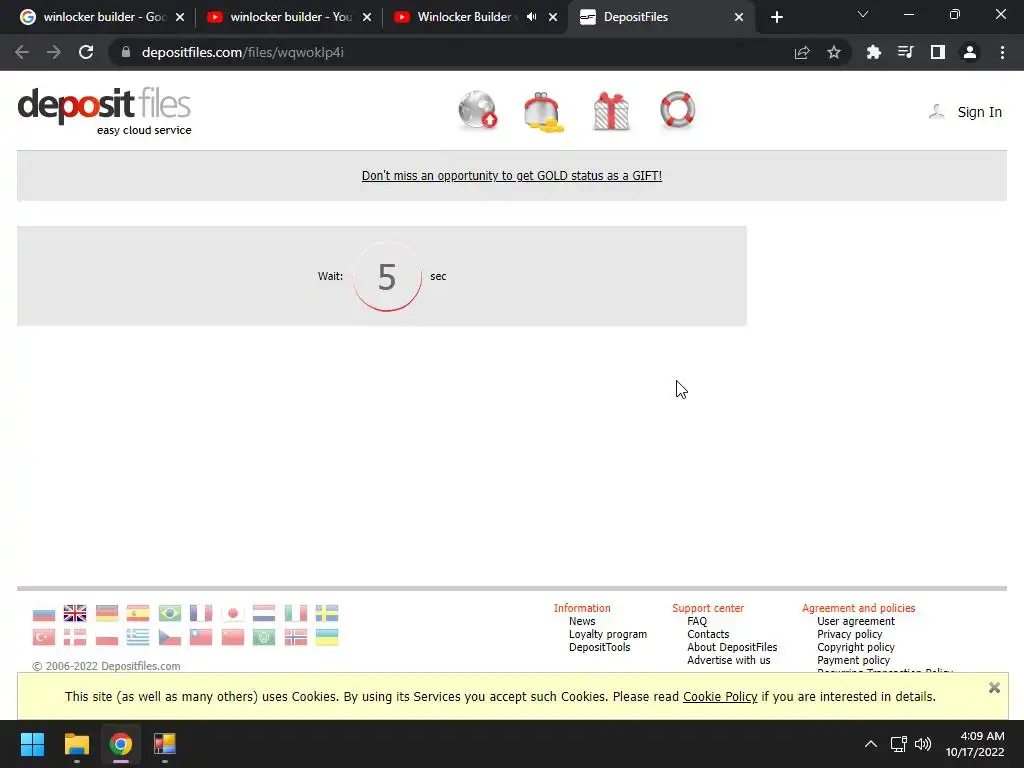Open the Contacts link
Viewport: 1024px width, 768px height.
(x=708, y=634)
